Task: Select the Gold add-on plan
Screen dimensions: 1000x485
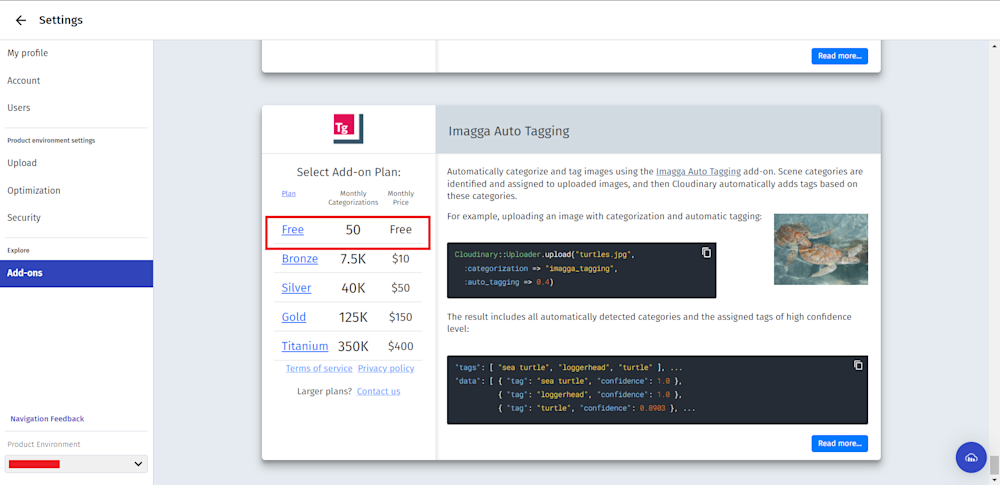Action: coord(294,317)
